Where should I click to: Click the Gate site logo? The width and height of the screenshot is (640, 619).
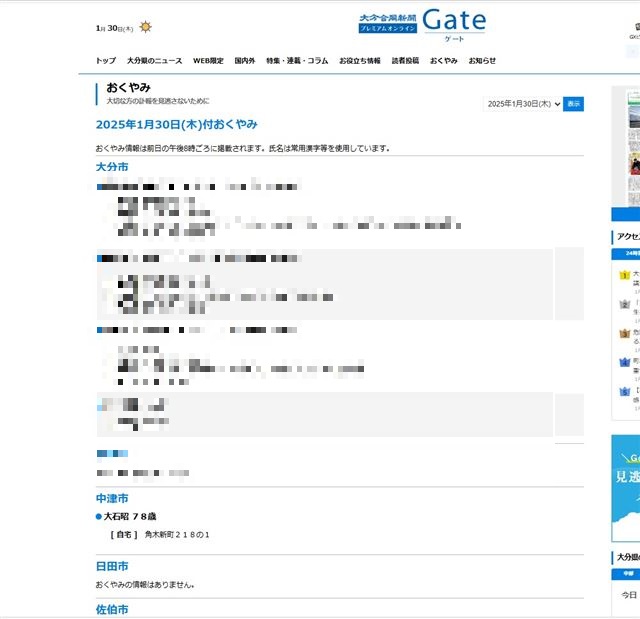point(422,25)
